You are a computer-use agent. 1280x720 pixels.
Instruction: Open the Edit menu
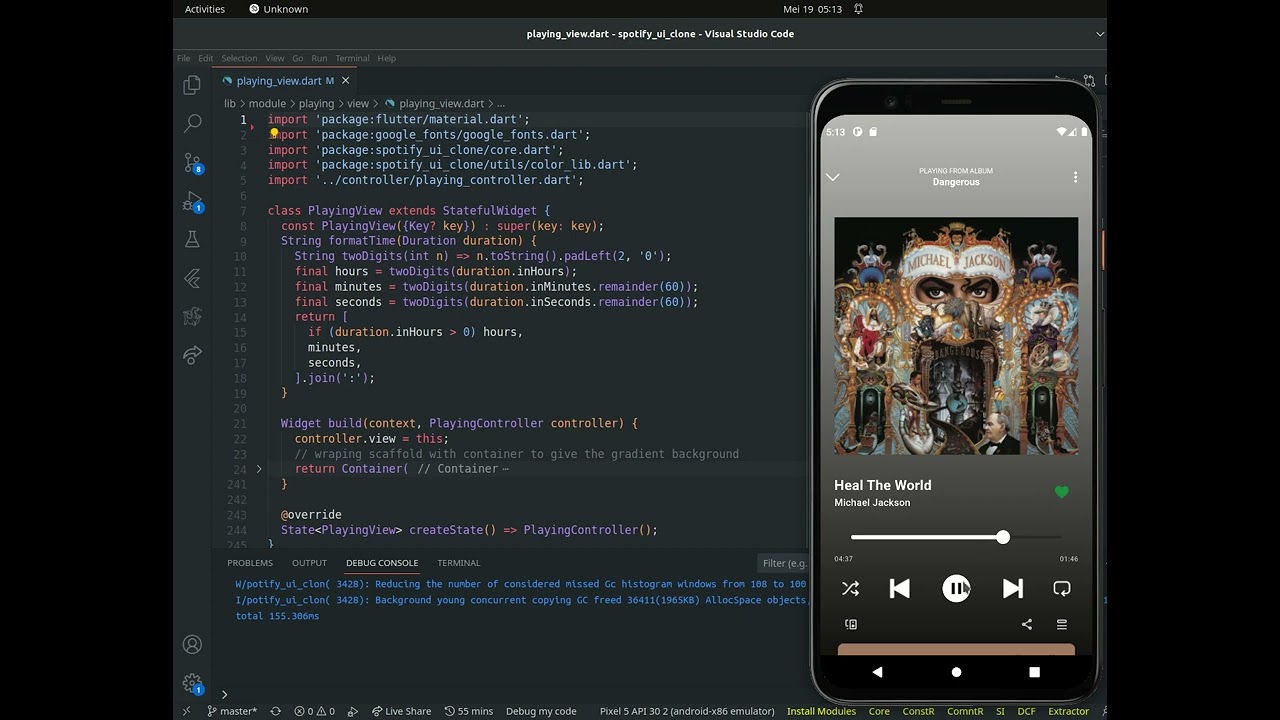click(x=206, y=58)
